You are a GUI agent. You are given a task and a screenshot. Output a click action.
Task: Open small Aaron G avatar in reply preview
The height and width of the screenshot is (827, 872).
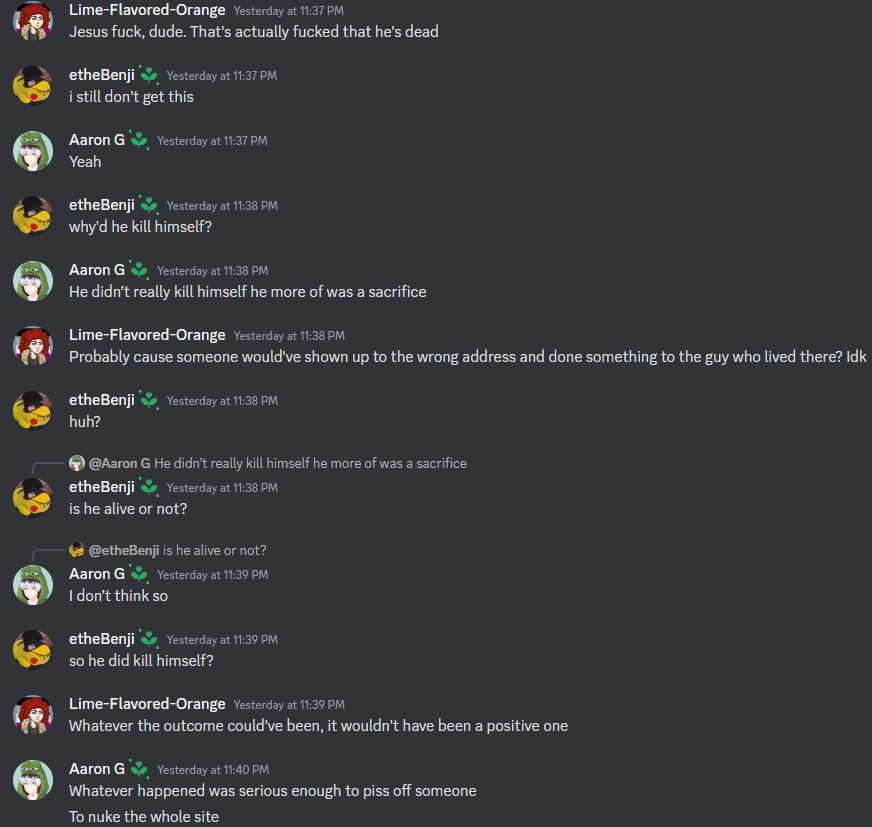[77, 463]
